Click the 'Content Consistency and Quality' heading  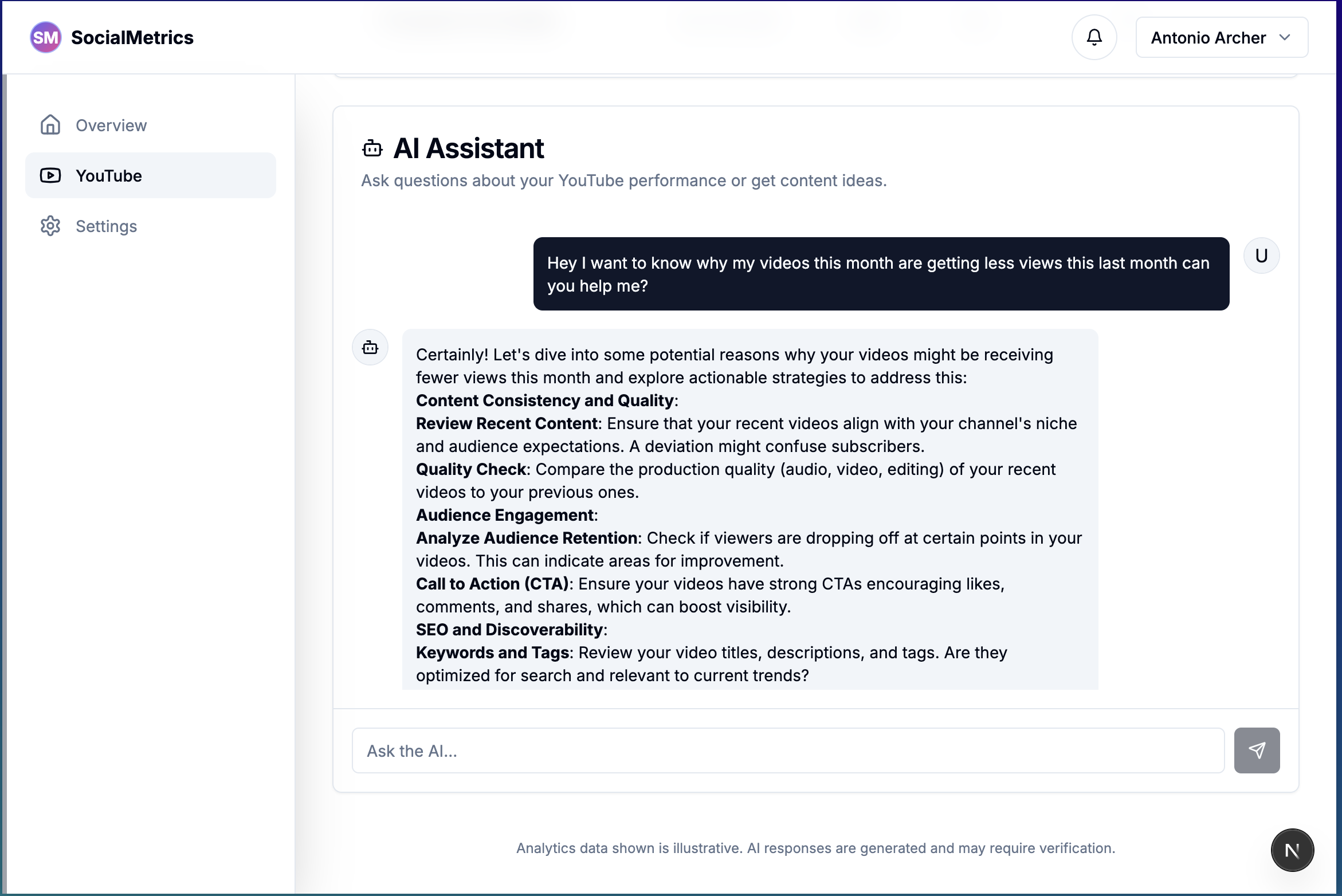coord(544,400)
